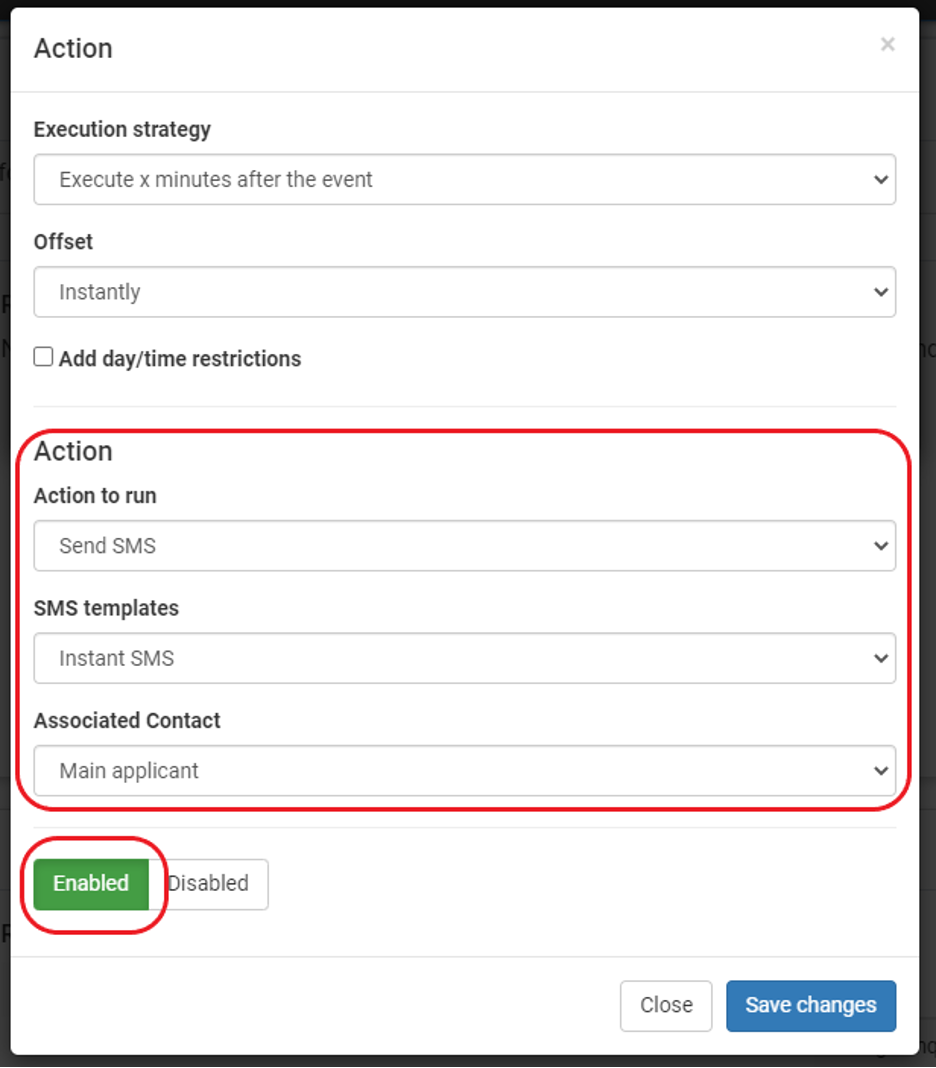The height and width of the screenshot is (1068, 936).
Task: Click the 'Associated Contact' field label
Action: pos(127,720)
